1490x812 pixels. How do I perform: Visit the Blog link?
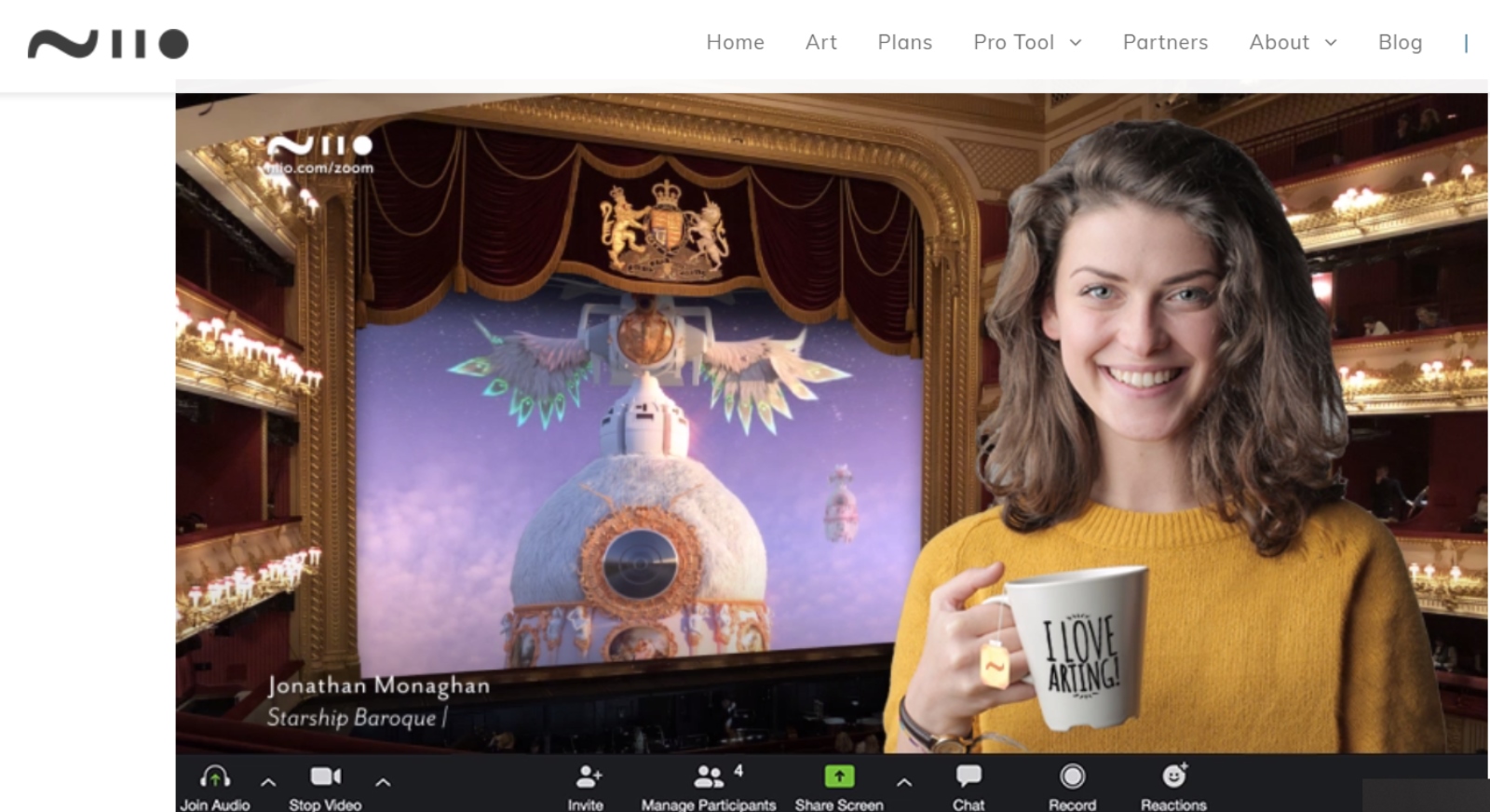(1400, 43)
